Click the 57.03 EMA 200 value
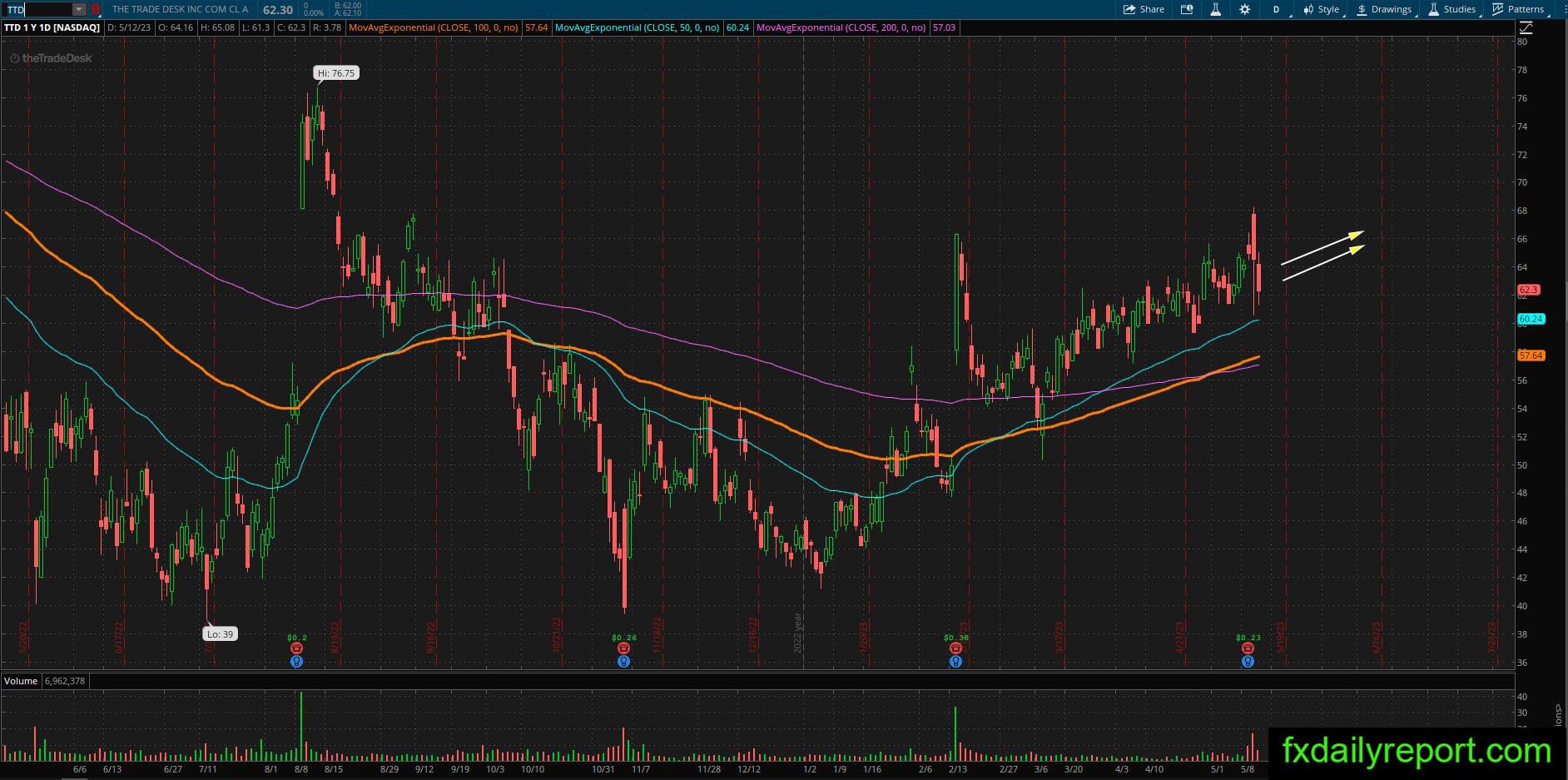Screen dimensions: 1568x780 [944, 27]
